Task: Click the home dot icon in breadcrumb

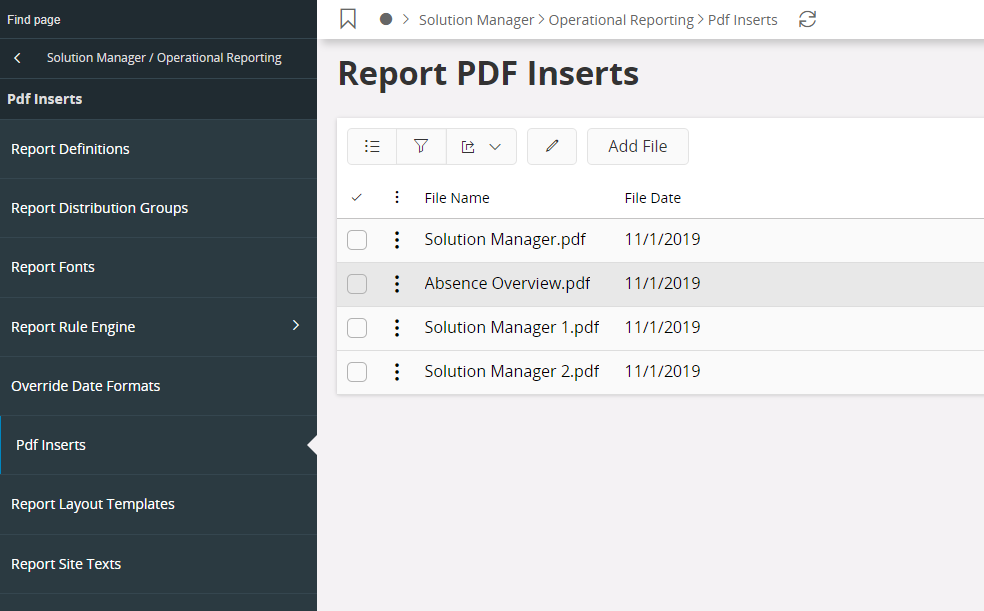Action: point(386,19)
